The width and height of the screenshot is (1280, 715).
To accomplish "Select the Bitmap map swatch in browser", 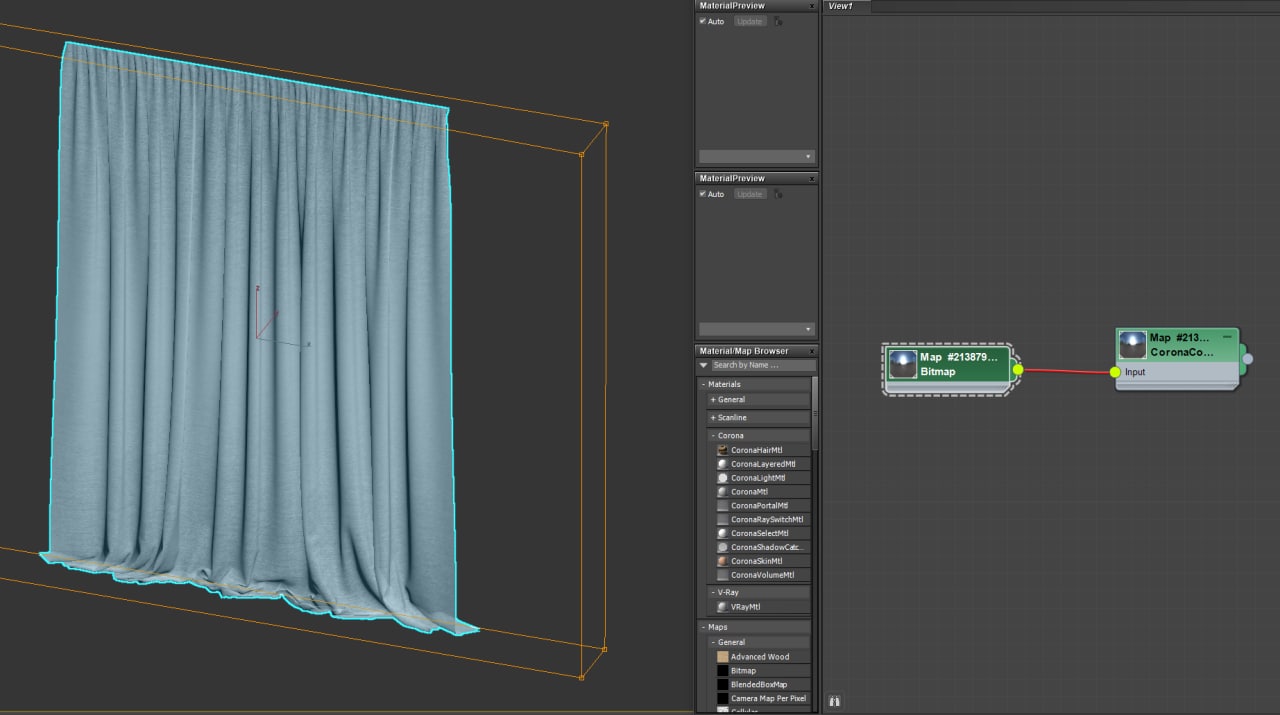I will coord(723,671).
